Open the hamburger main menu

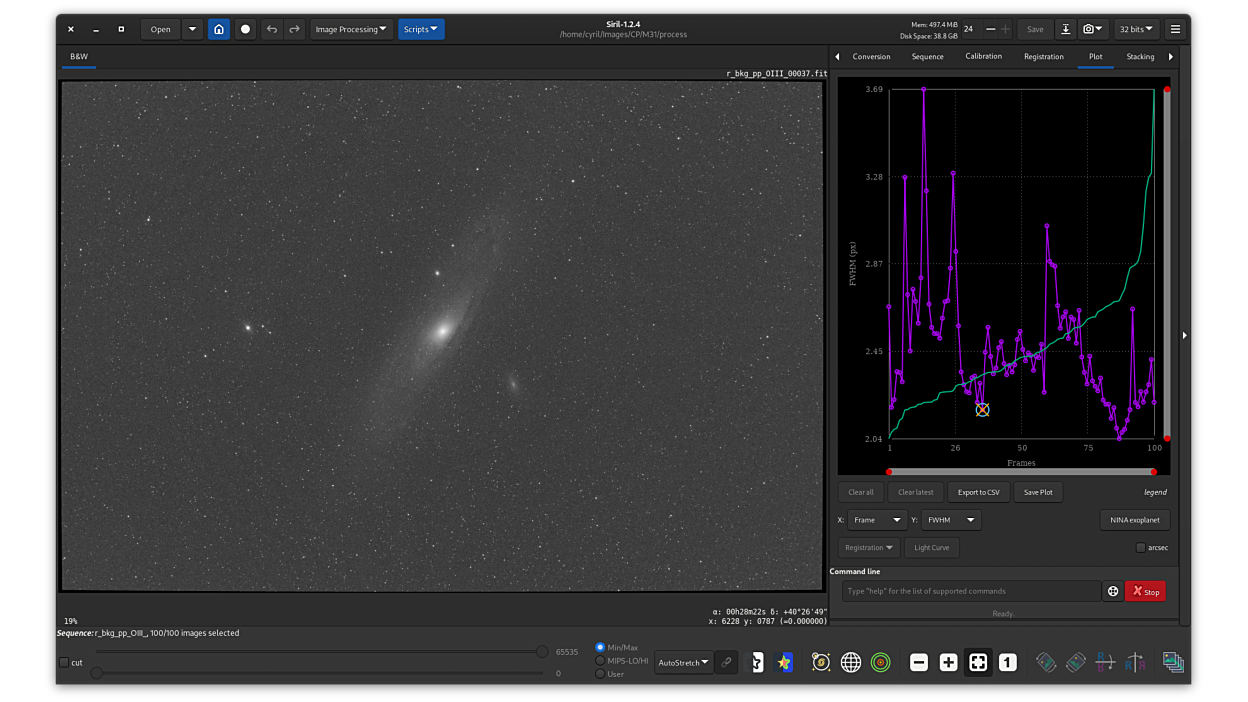point(1175,29)
